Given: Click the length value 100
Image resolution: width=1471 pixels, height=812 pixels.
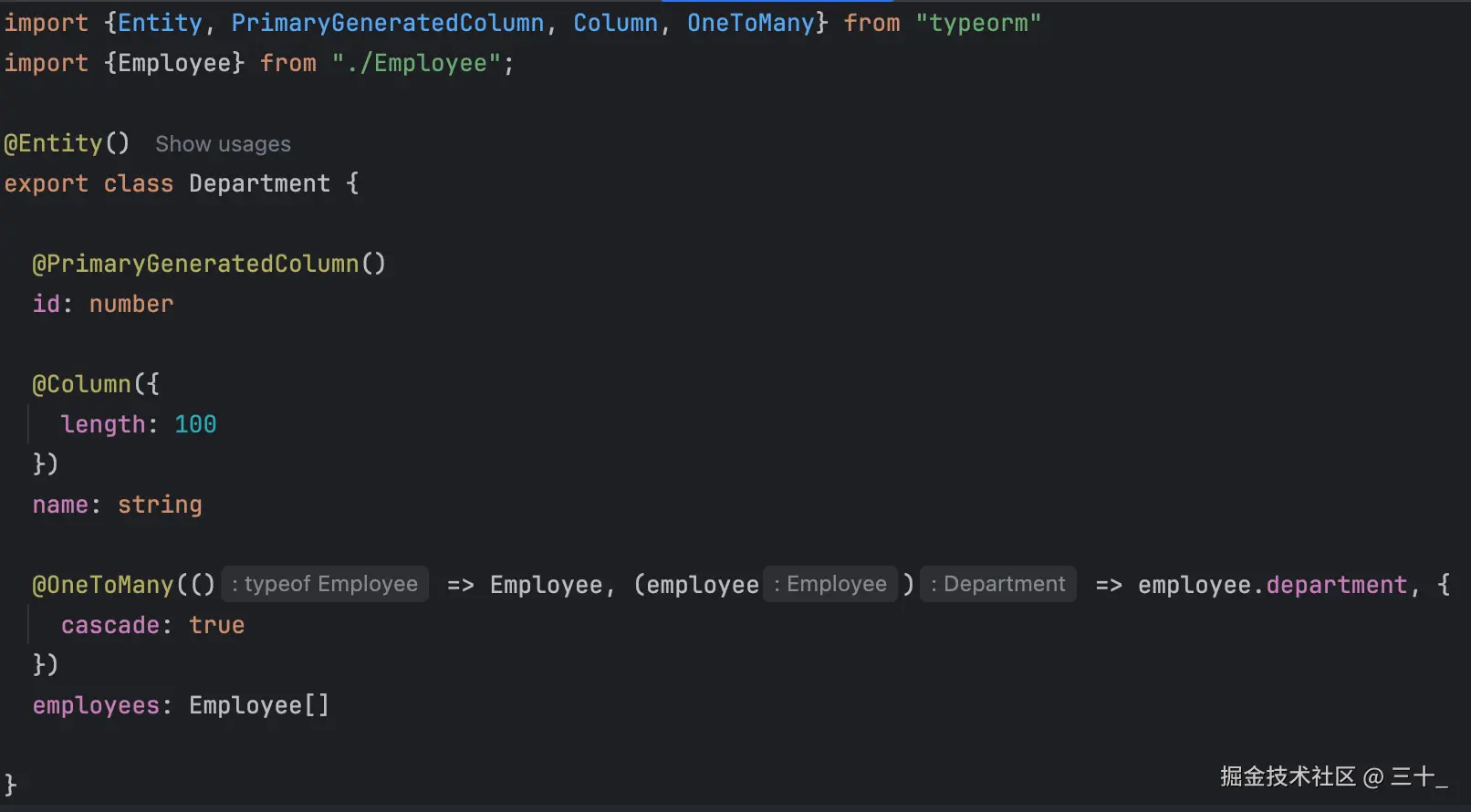Looking at the screenshot, I should point(195,424).
